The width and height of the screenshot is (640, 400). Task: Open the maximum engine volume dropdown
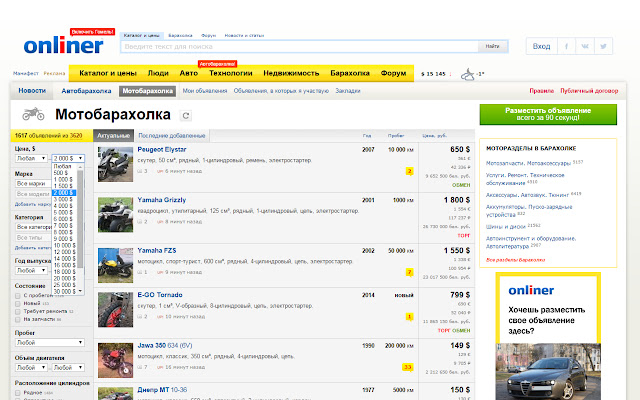68,368
